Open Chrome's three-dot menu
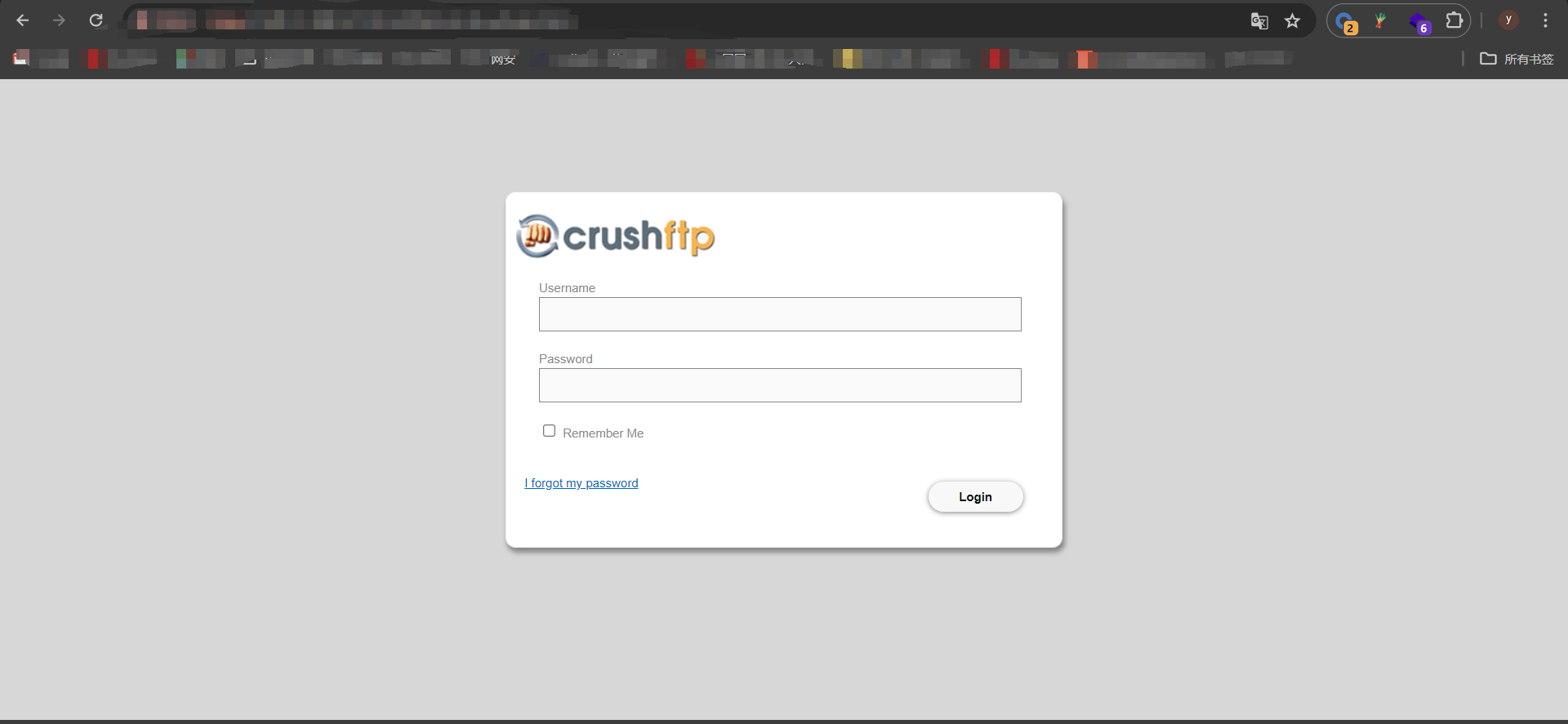This screenshot has width=1568, height=724. tap(1545, 20)
